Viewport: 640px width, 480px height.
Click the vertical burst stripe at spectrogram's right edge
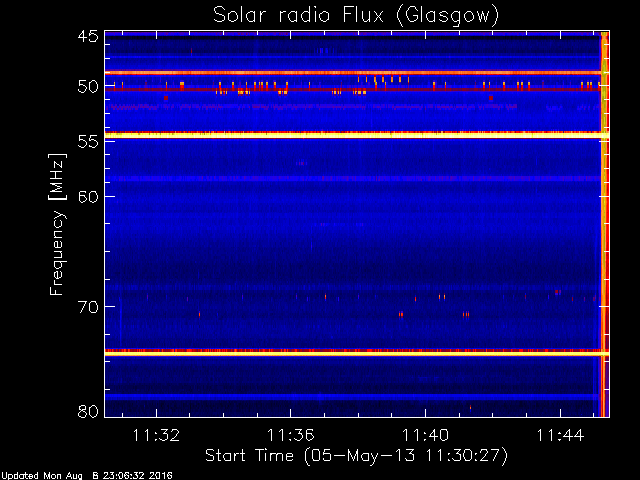pos(604,224)
